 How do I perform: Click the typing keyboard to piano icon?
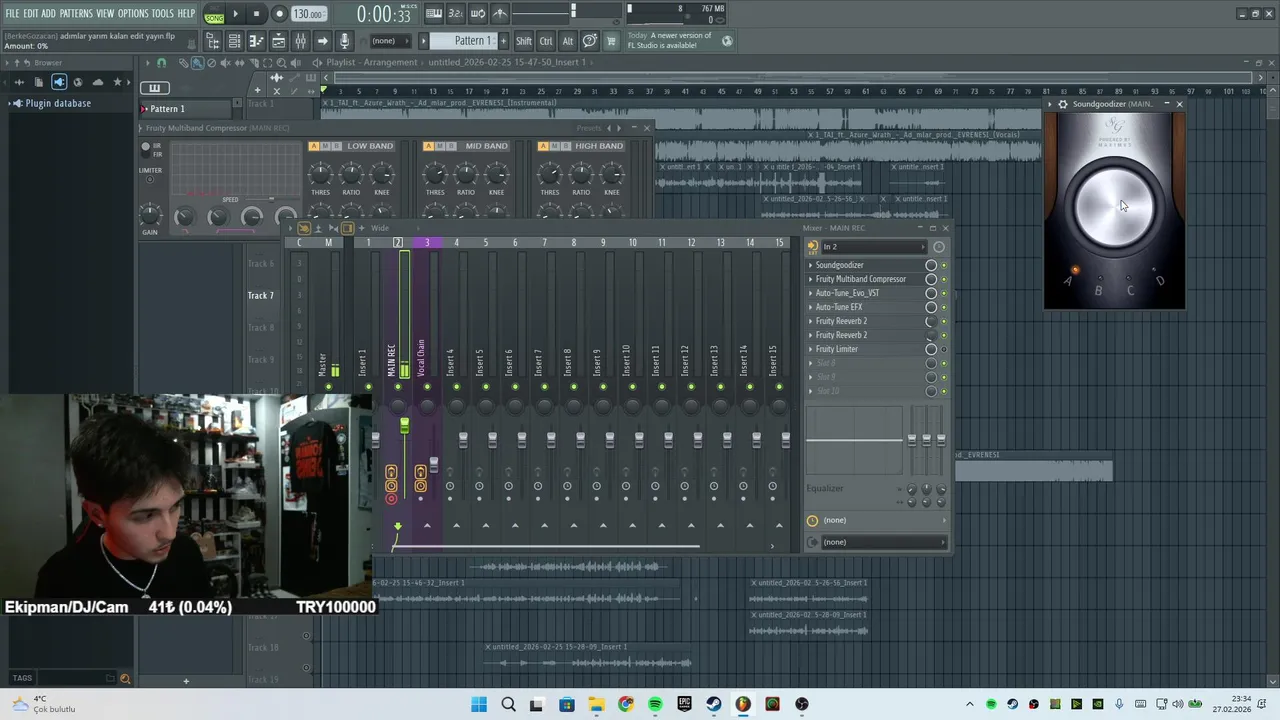click(x=434, y=13)
